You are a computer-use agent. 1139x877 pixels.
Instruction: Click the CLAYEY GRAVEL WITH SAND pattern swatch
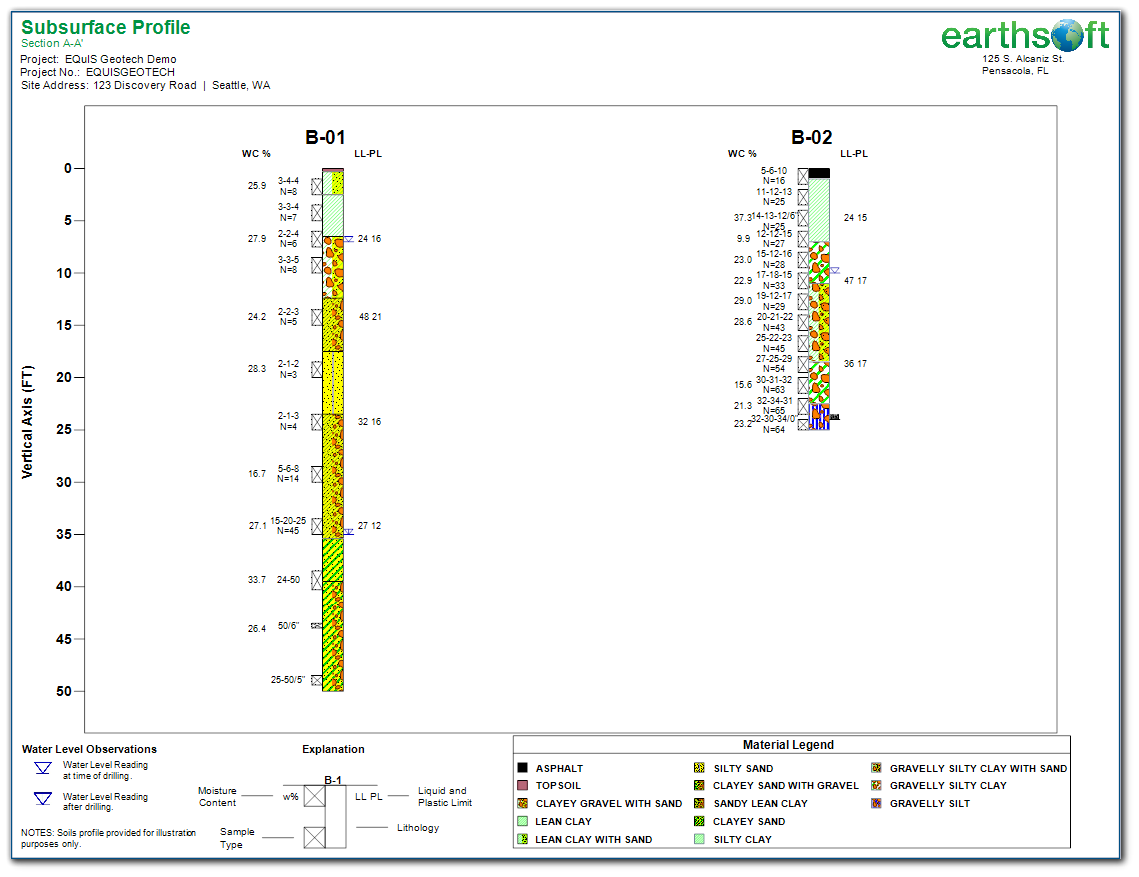click(x=522, y=803)
